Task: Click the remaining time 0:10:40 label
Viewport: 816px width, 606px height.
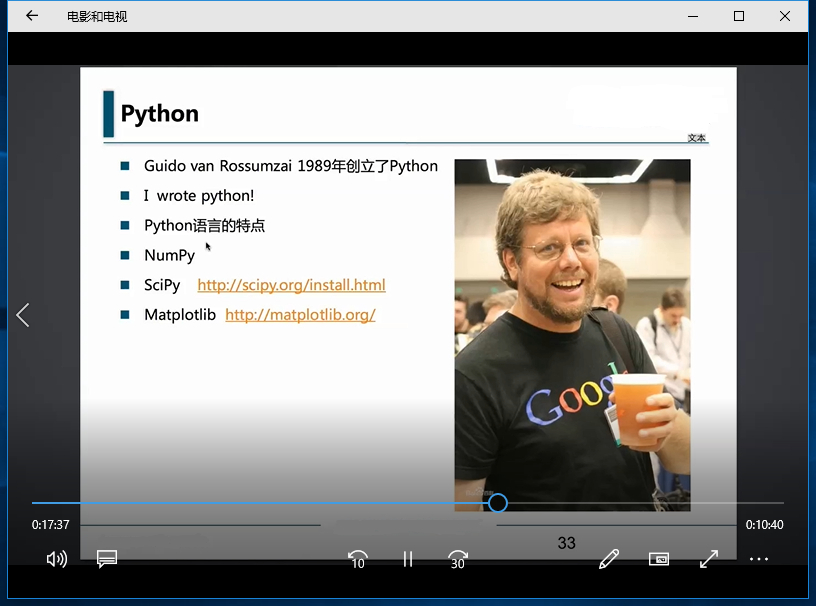Action: coord(764,525)
